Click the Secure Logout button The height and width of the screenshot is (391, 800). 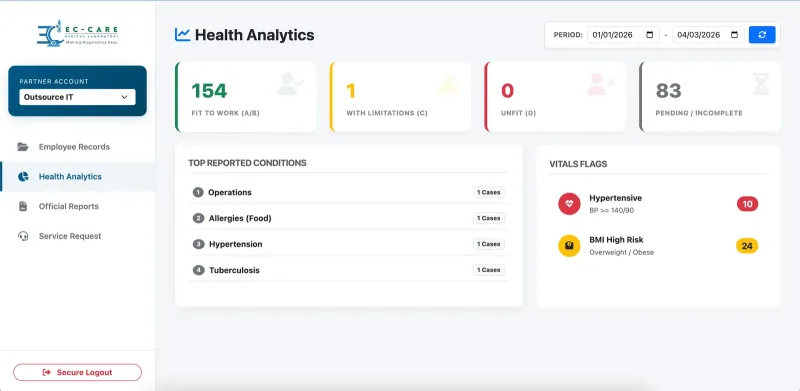pyautogui.click(x=78, y=372)
